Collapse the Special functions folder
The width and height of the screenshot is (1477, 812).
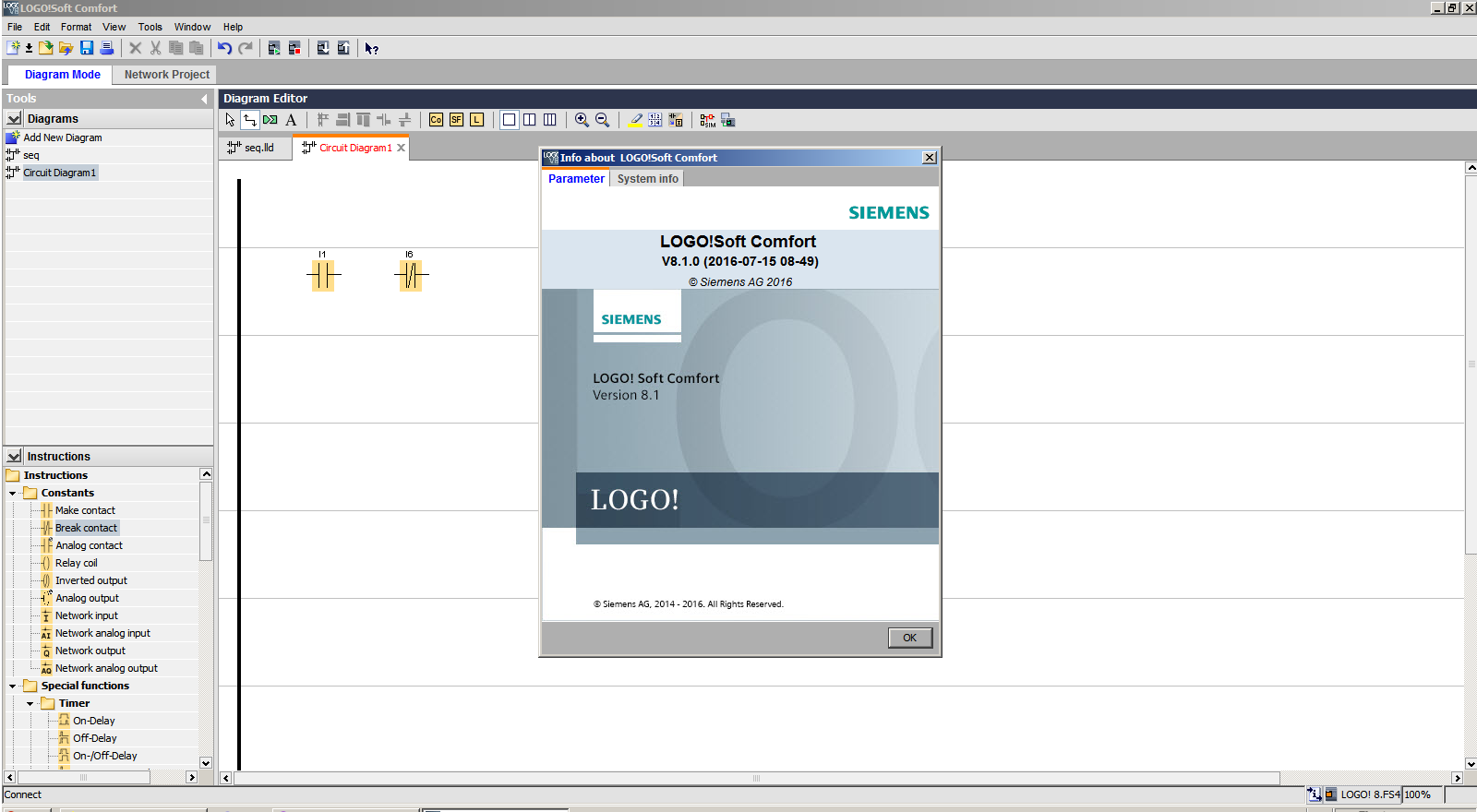12,686
